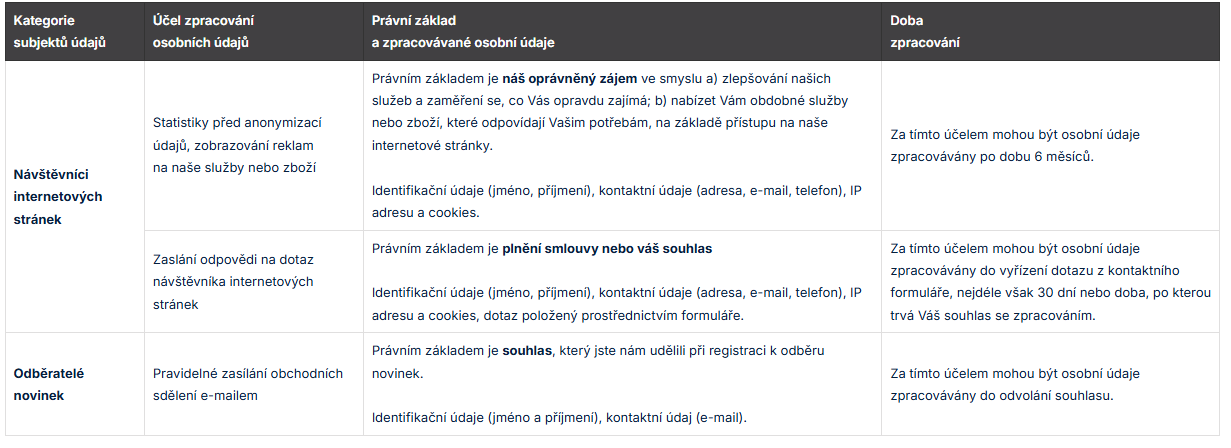The width and height of the screenshot is (1231, 448).
Task: Select the 'Návštěvníci internetových stránek' category cell
Action: click(x=58, y=196)
